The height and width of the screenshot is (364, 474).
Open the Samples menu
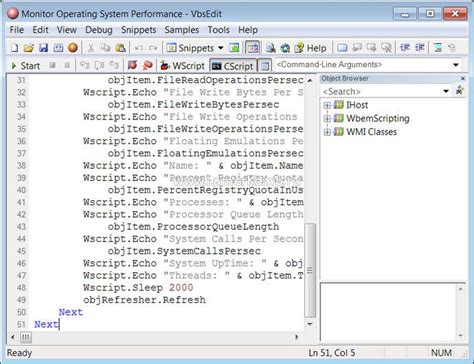(x=182, y=30)
